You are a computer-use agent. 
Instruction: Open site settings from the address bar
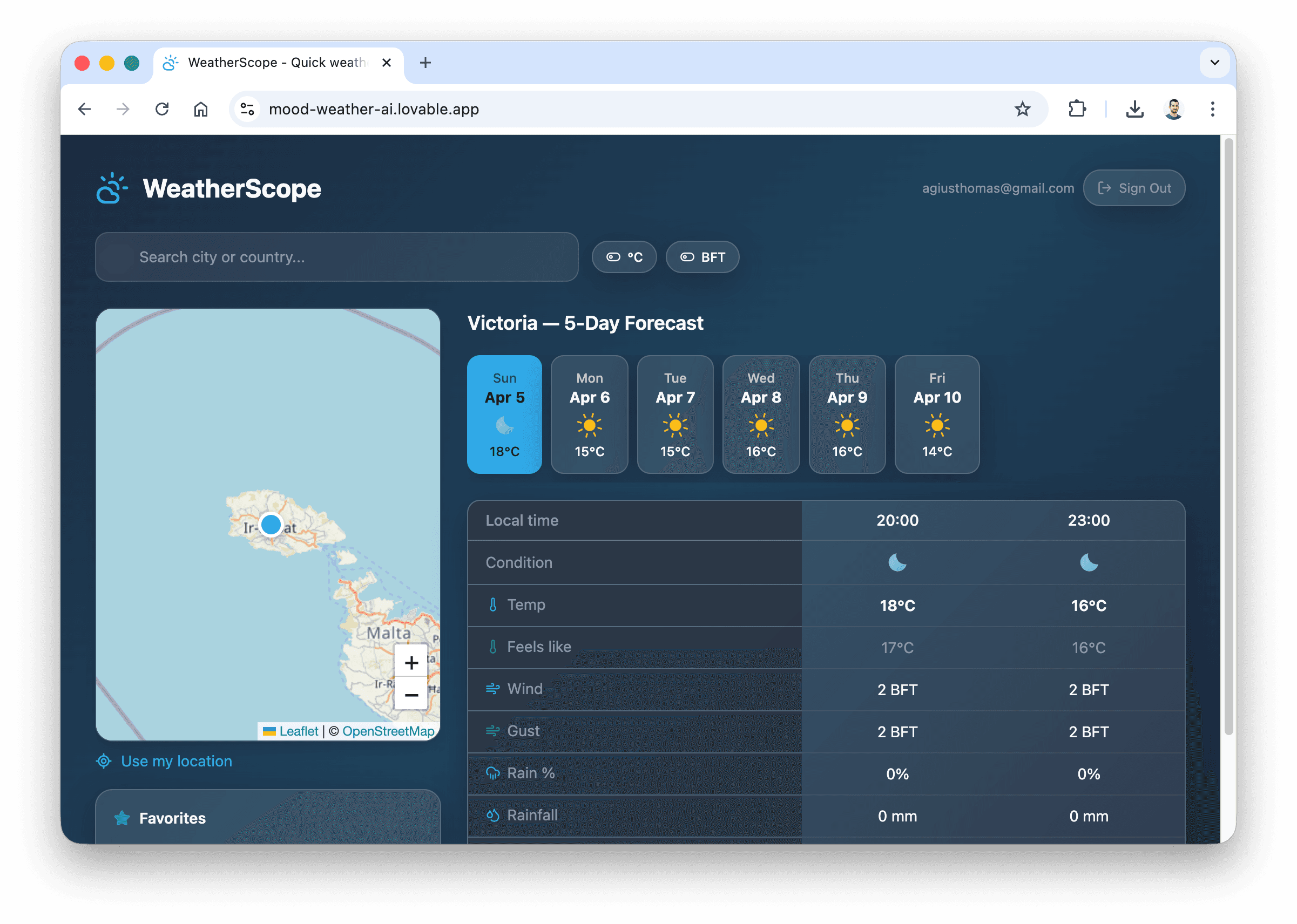tap(246, 108)
